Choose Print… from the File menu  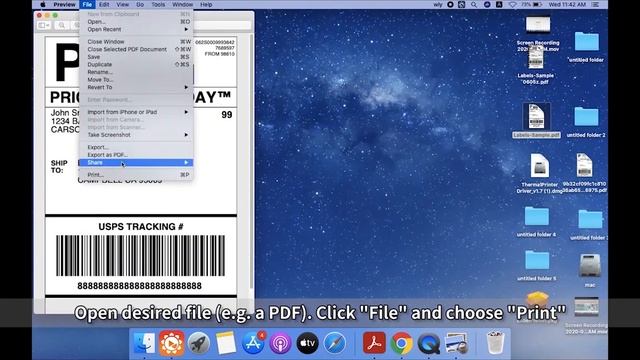click(136, 175)
